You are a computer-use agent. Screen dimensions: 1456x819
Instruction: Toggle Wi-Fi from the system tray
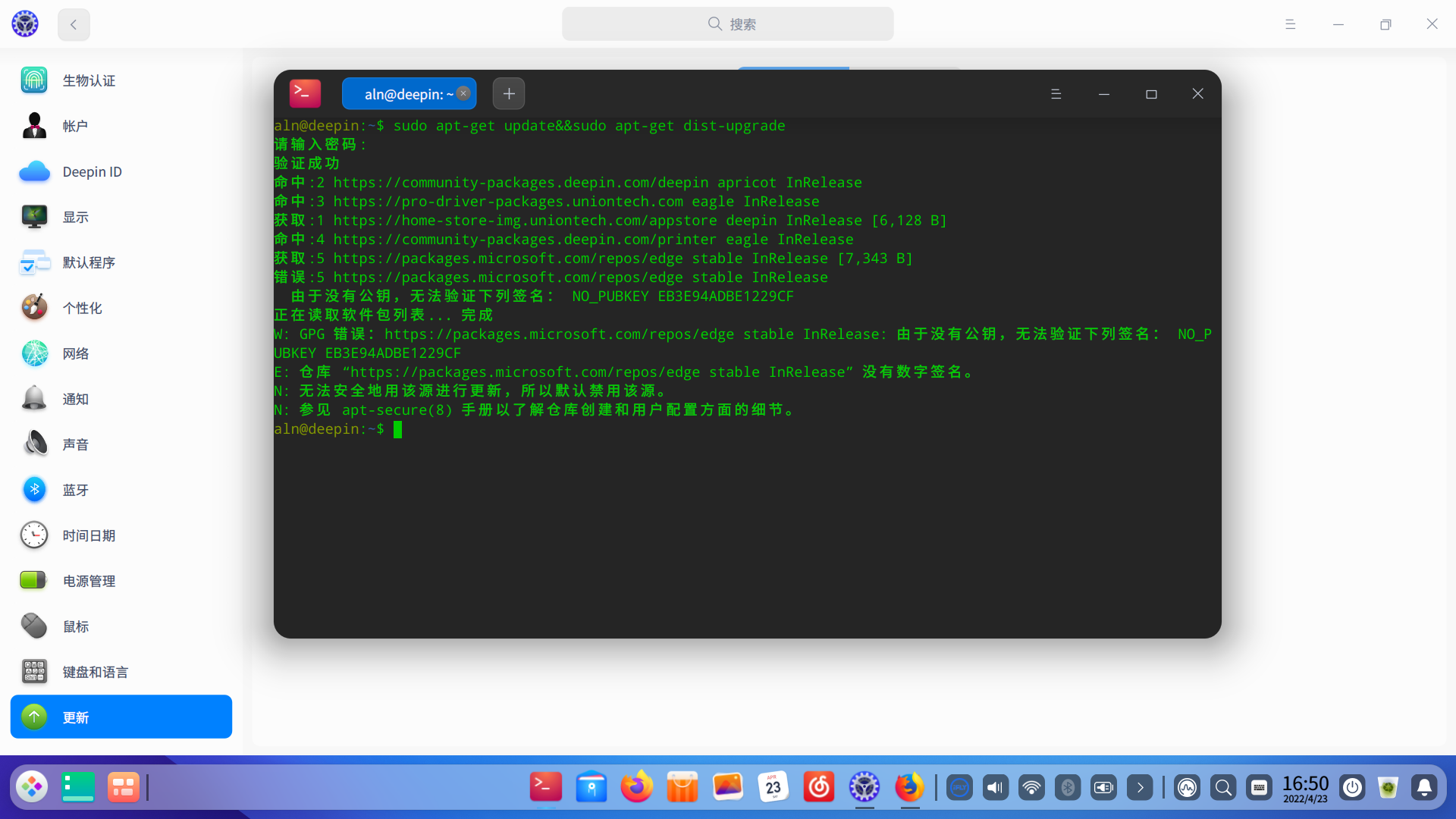coord(1031,787)
